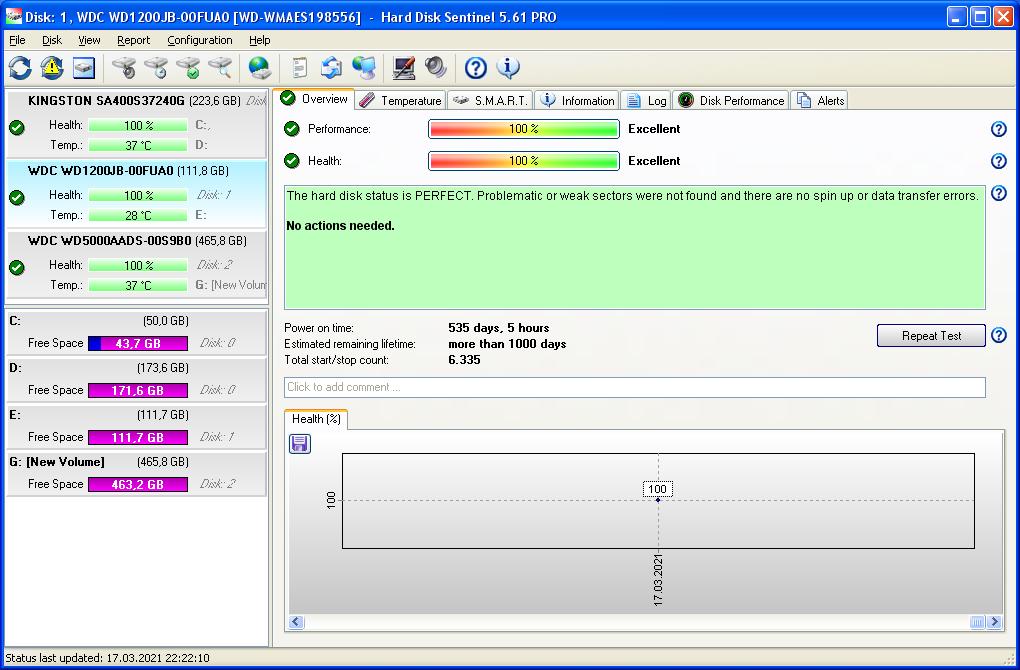Select WDC WD1200JB-00FUA0 disk entry
1020x670 pixels.
[x=136, y=193]
